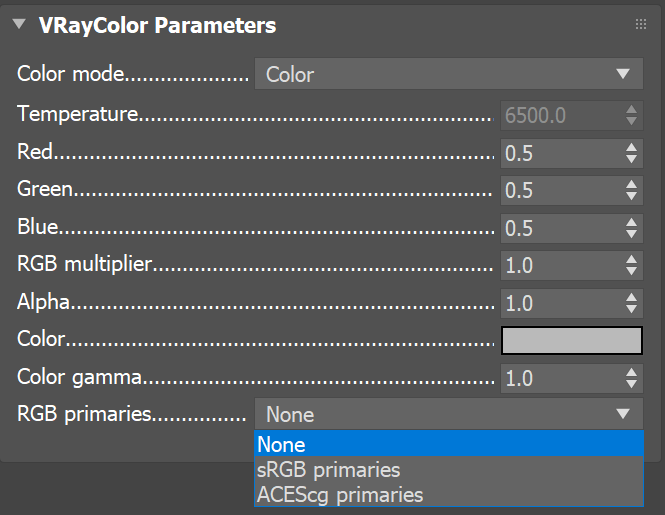Choose sRGB primaries option
Image resolution: width=665 pixels, height=515 pixels.
(x=449, y=469)
